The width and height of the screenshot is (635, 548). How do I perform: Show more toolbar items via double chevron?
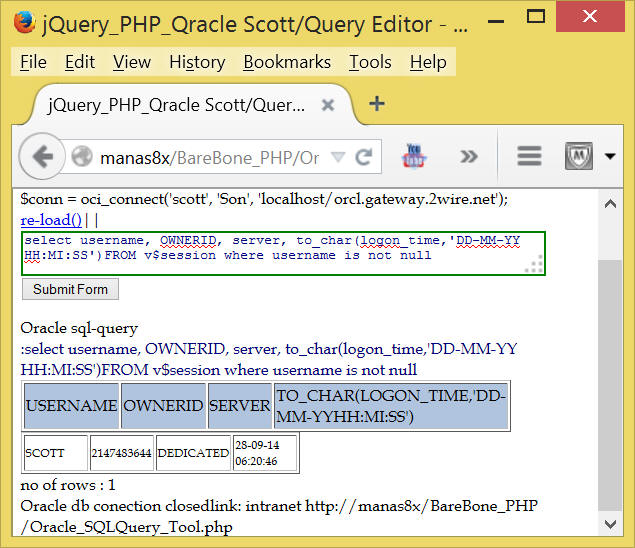click(x=469, y=156)
